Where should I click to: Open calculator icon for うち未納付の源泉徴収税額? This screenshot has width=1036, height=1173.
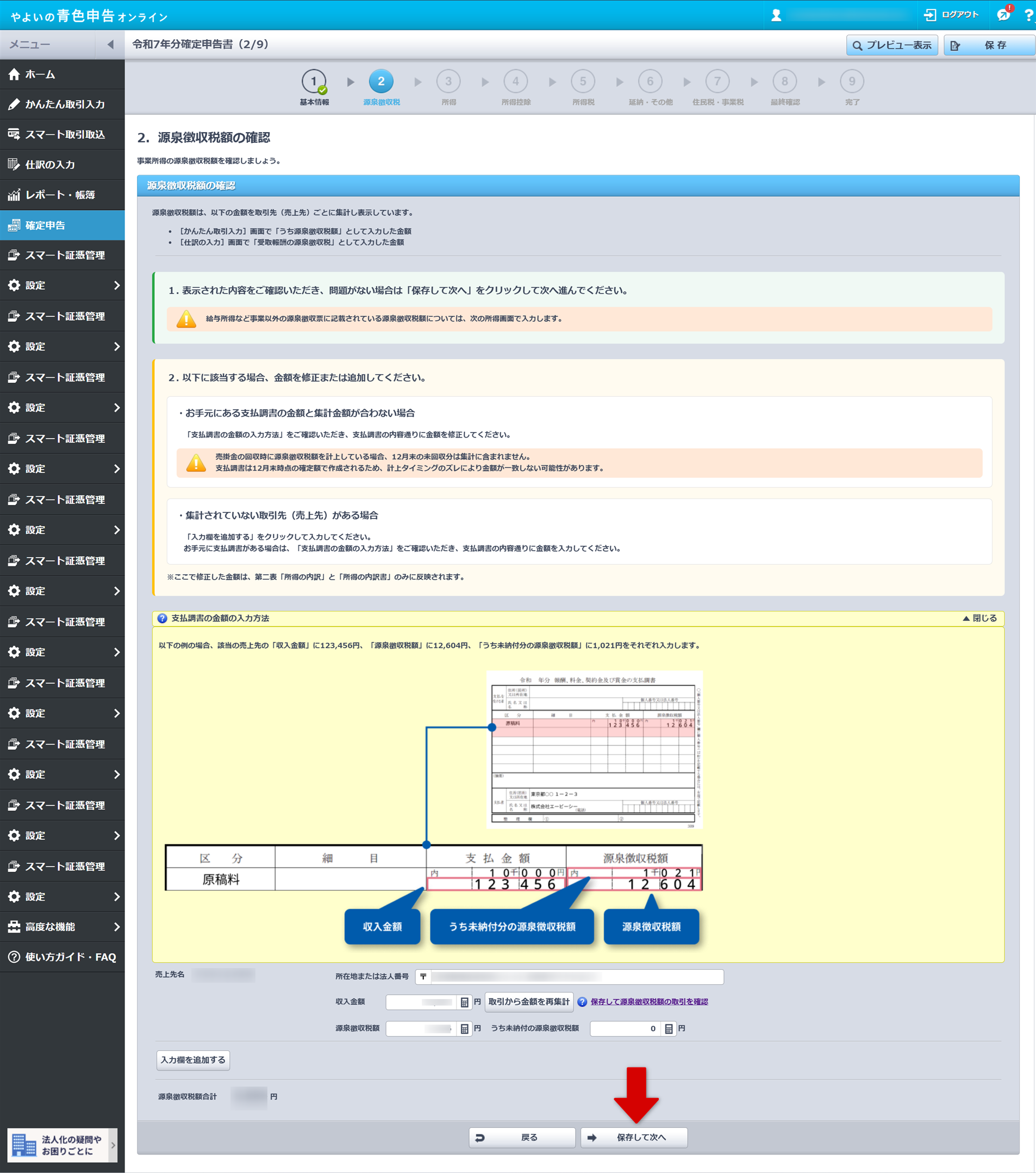click(669, 1029)
